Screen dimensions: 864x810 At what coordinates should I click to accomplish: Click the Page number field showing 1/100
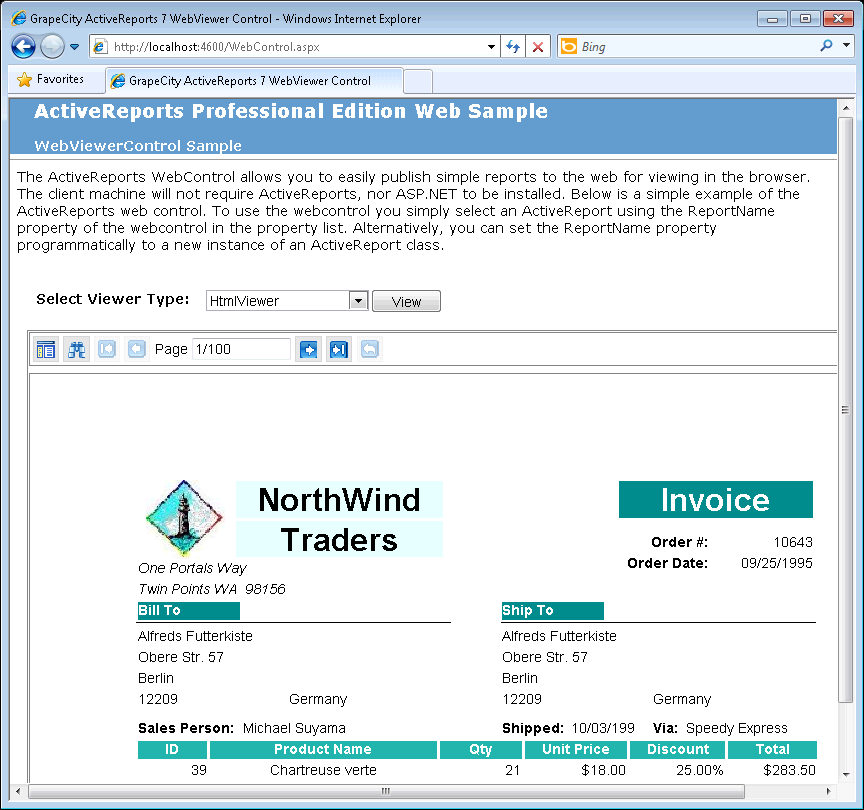point(241,349)
